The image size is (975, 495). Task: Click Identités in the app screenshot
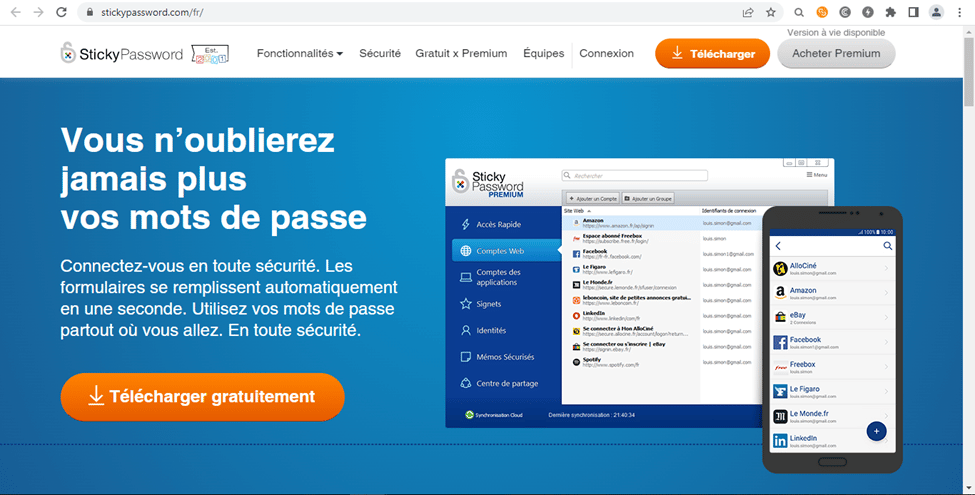tap(483, 331)
